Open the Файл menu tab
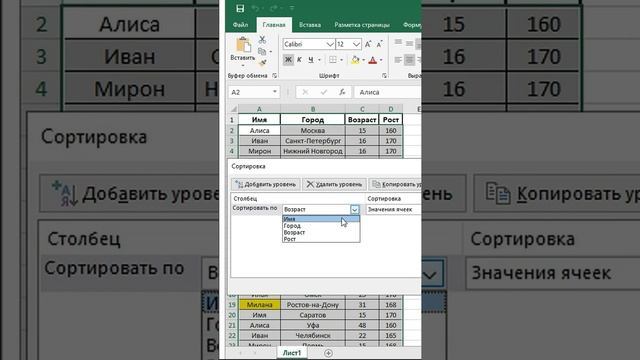The height and width of the screenshot is (360, 640). tap(240, 25)
